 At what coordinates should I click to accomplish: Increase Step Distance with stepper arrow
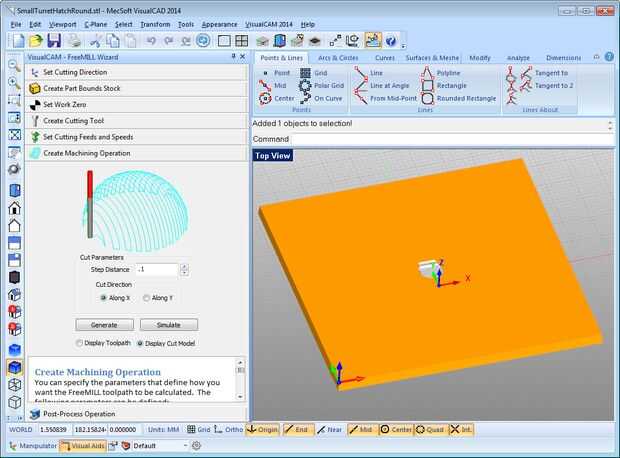184,267
